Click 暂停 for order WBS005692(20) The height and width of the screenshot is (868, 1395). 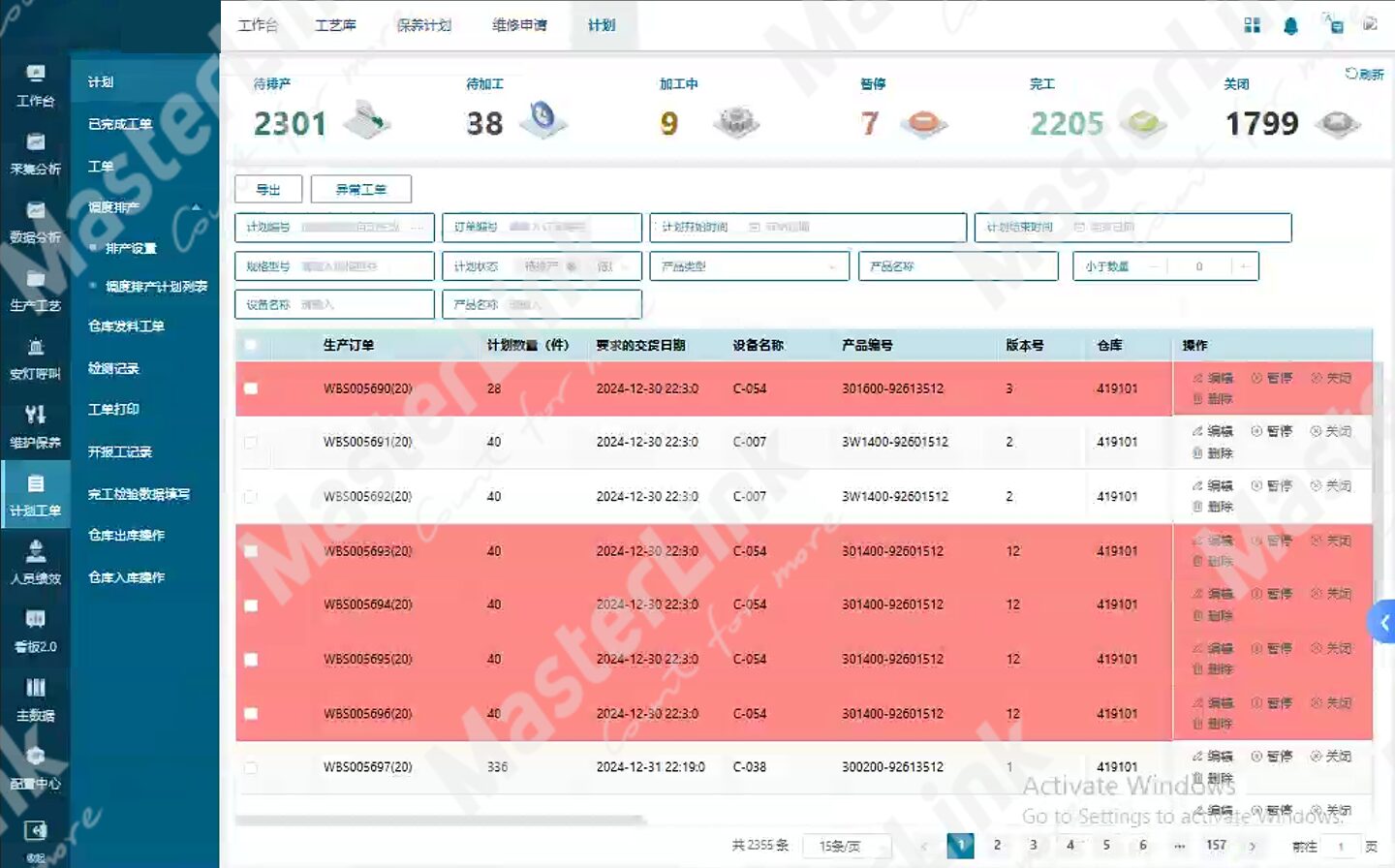pyautogui.click(x=1271, y=485)
